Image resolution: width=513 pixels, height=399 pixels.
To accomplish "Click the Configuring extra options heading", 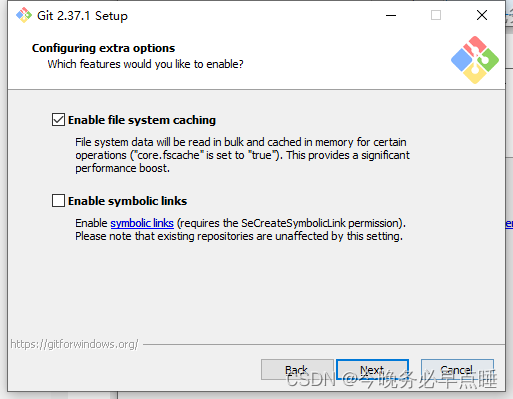I will (x=103, y=48).
